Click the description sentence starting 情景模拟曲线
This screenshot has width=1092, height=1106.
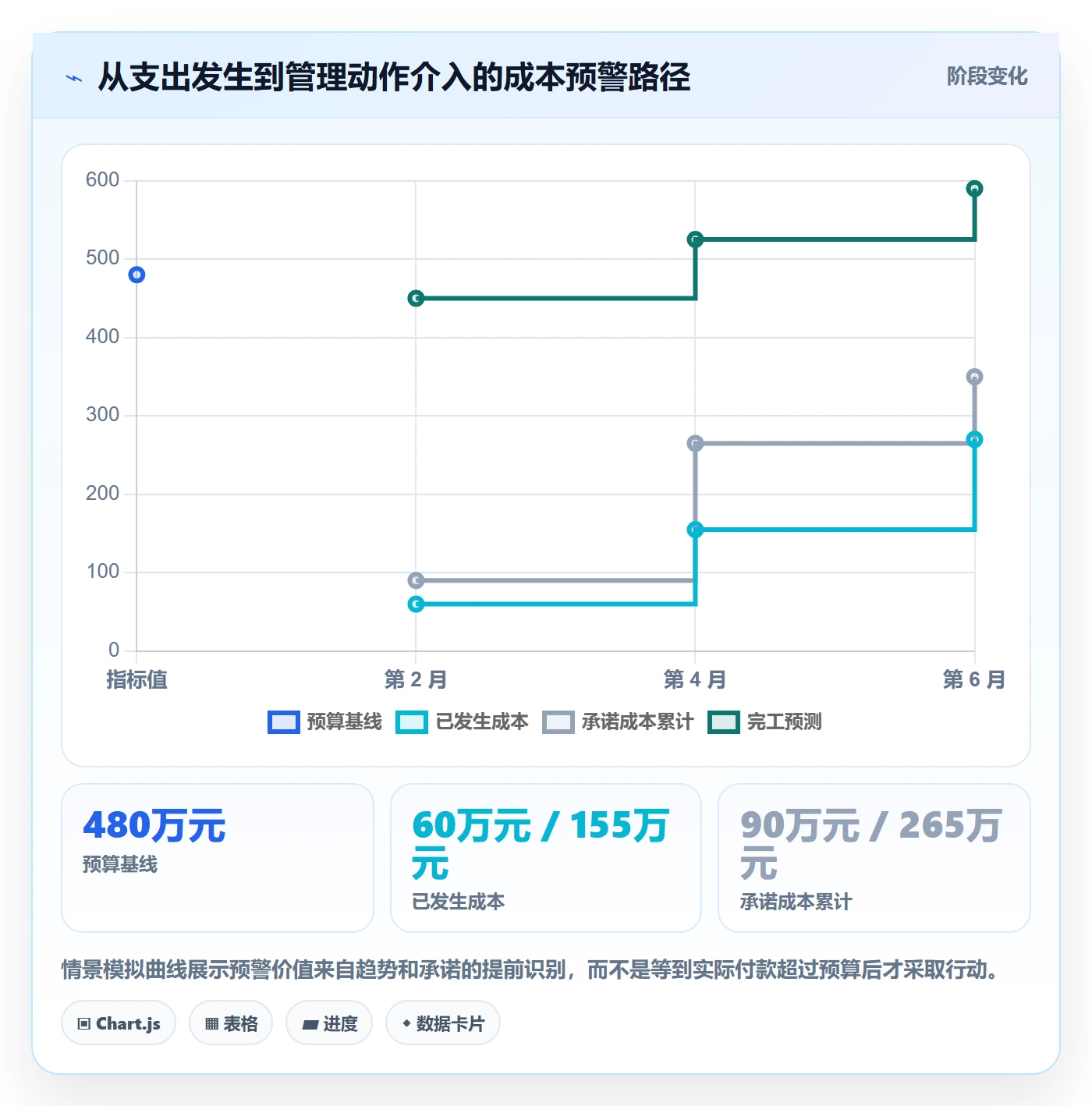pyautogui.click(x=530, y=970)
